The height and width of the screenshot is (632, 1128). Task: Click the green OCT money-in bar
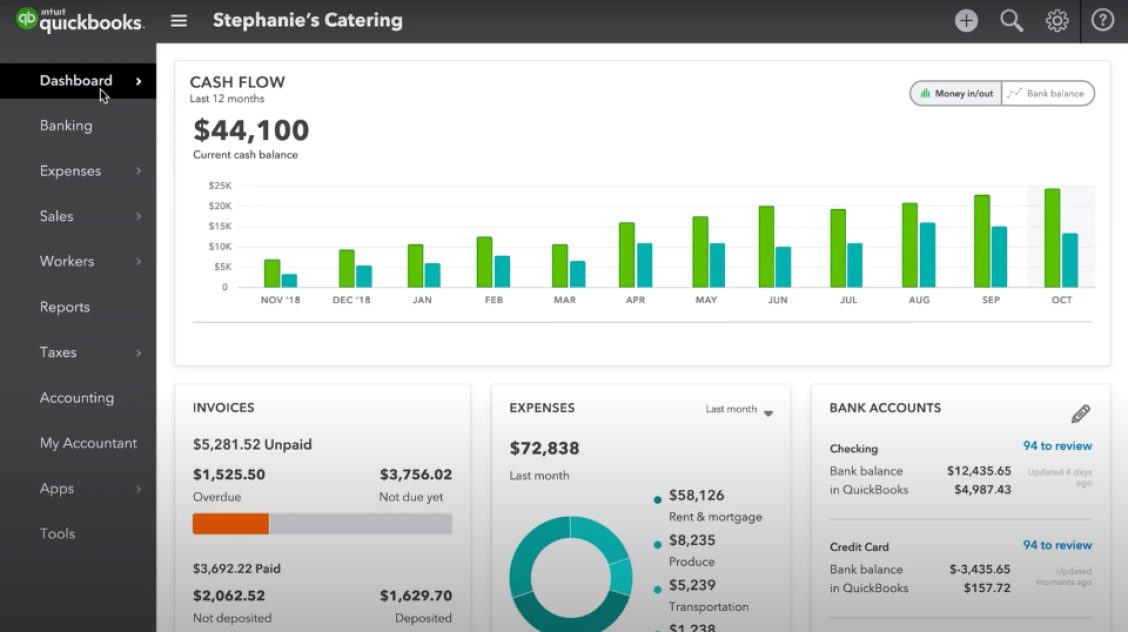point(1052,238)
